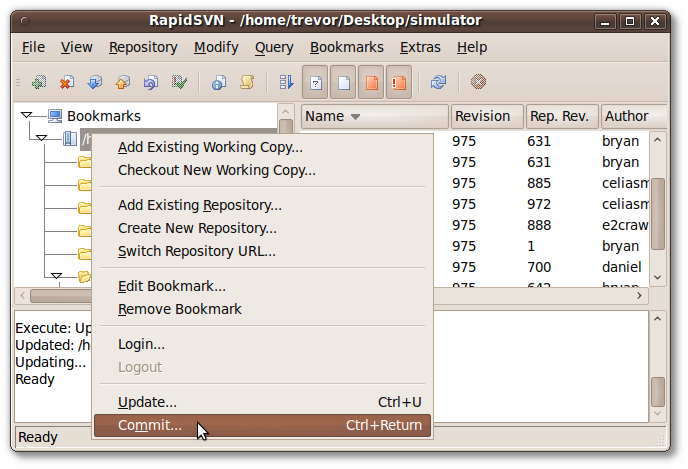Open the Extras menu
688x469 pixels.
(x=420, y=47)
